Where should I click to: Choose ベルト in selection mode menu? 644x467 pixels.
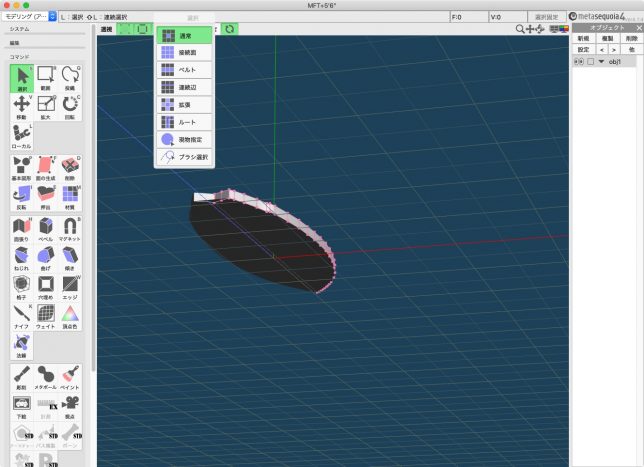point(184,70)
